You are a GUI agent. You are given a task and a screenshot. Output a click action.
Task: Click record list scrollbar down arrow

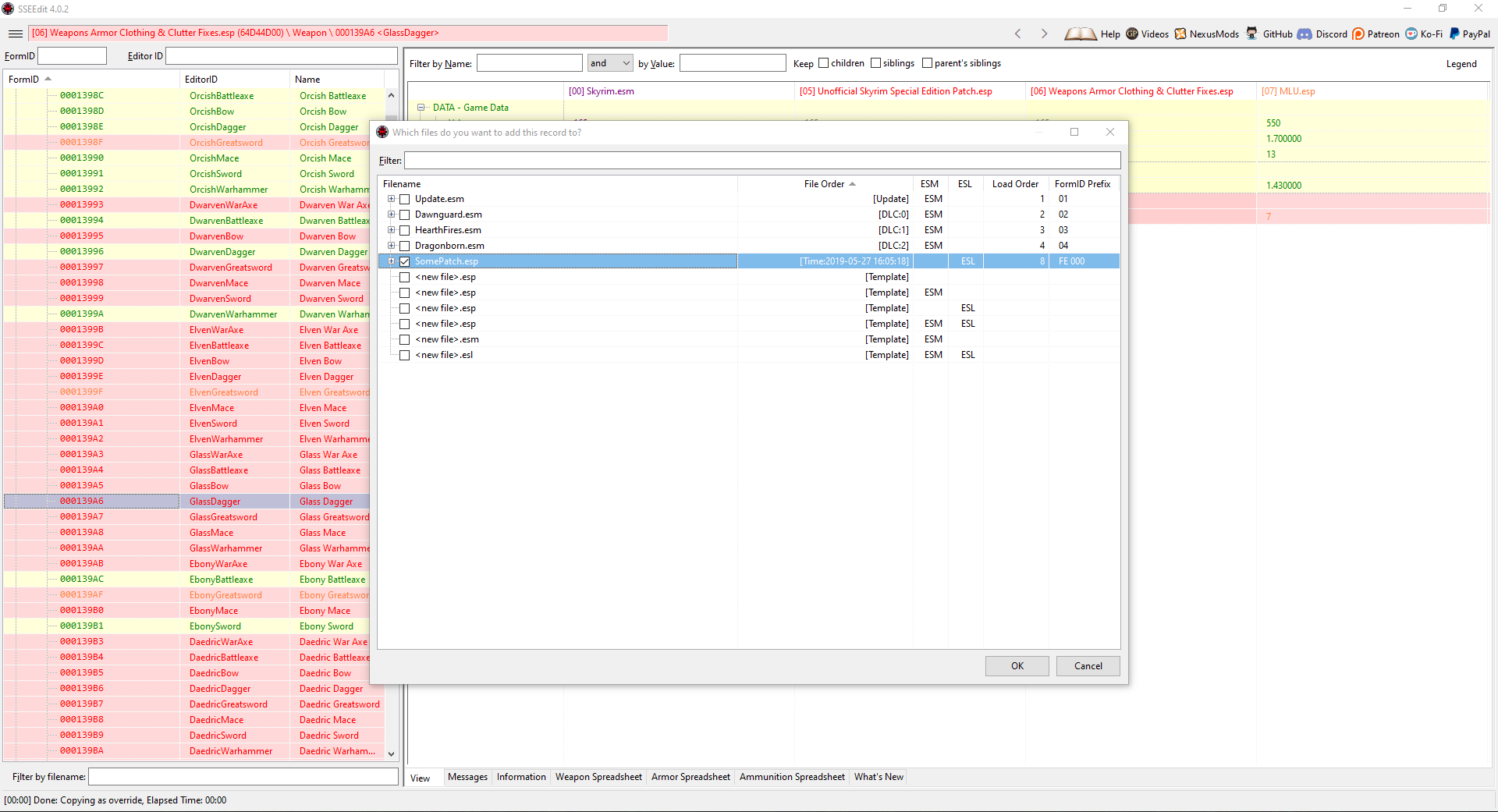pos(391,754)
